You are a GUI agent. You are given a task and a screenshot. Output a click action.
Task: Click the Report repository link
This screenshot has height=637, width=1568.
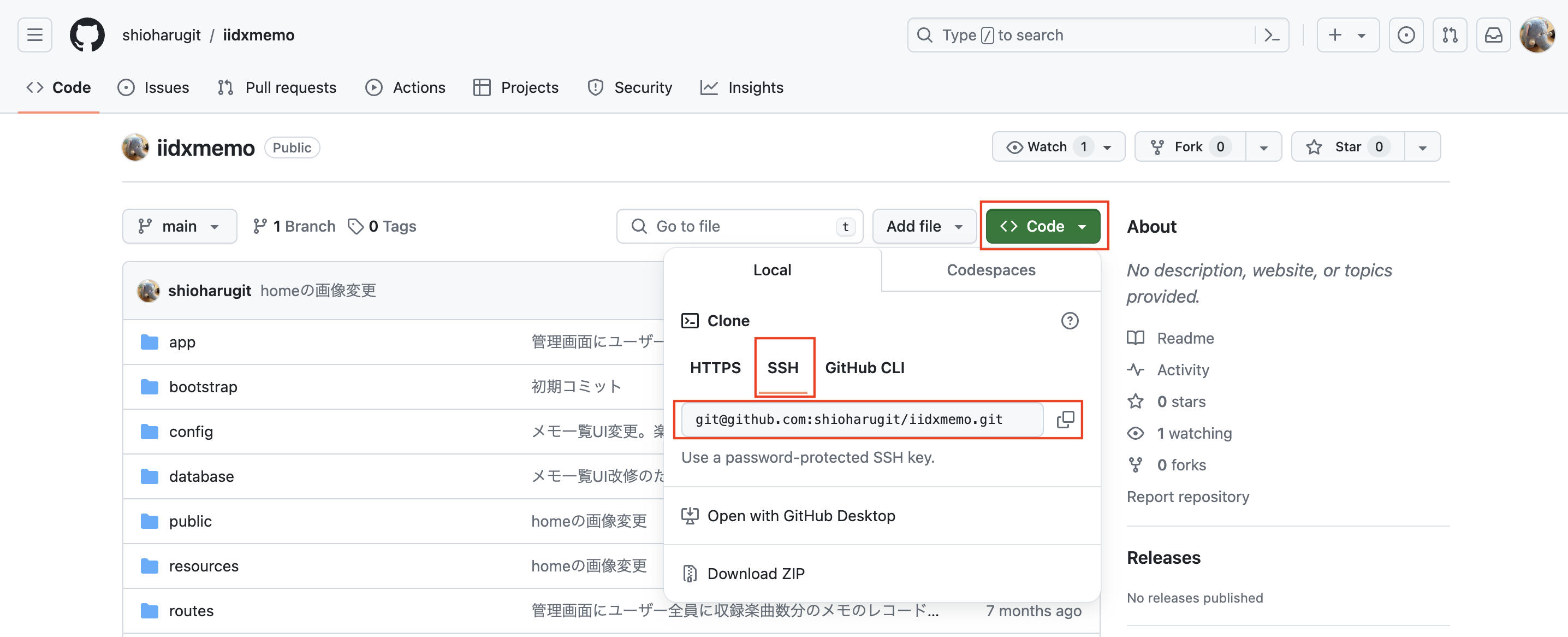1188,496
